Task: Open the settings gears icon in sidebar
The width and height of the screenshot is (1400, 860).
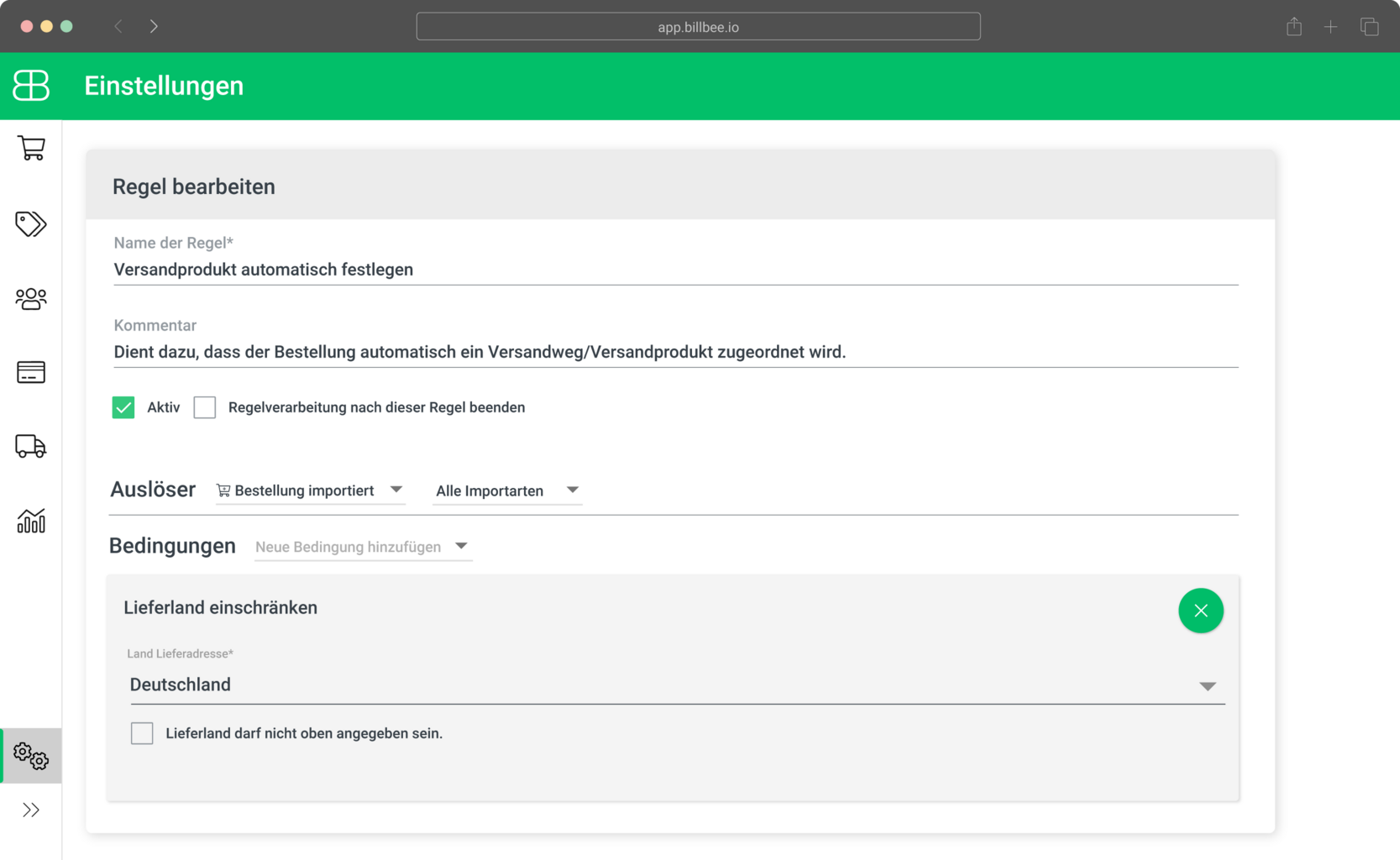Action: coord(31,756)
